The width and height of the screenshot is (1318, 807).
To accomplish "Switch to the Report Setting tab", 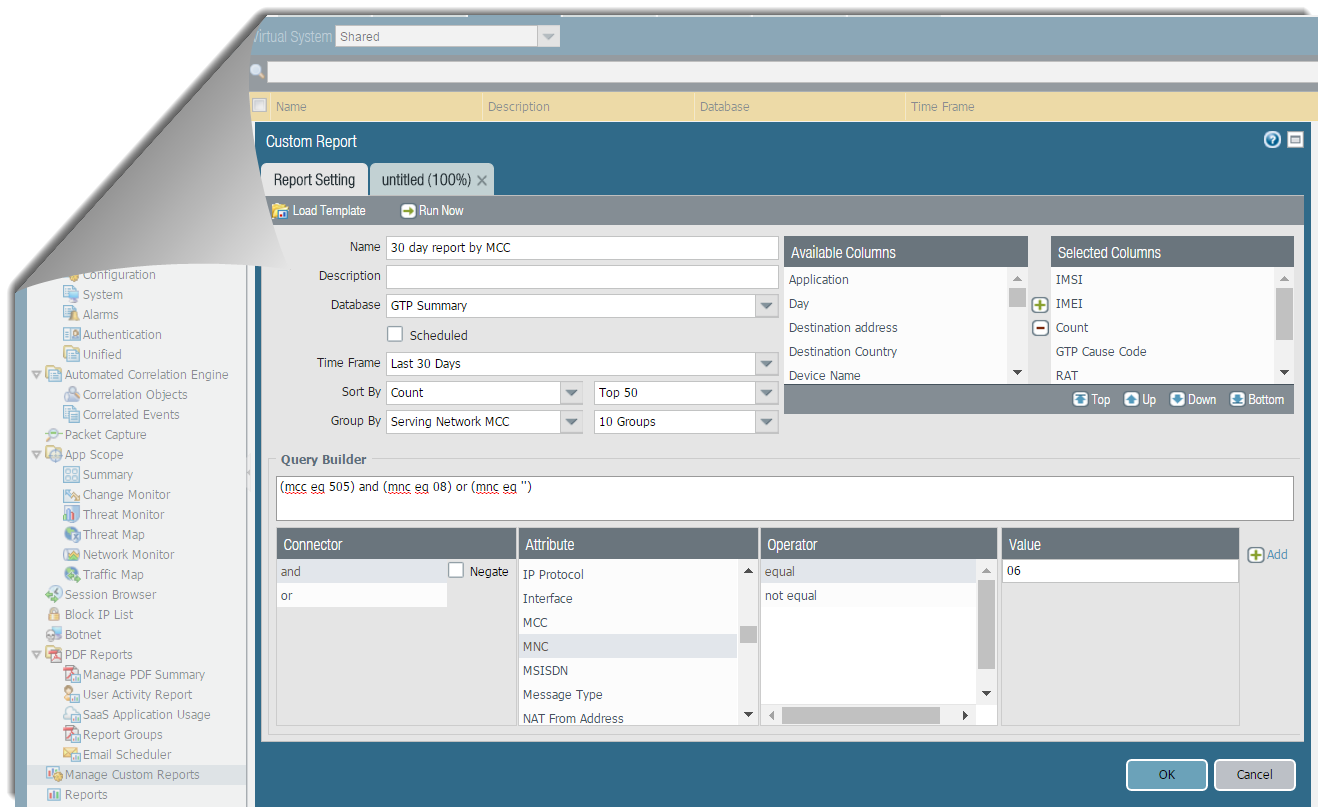I will click(314, 180).
